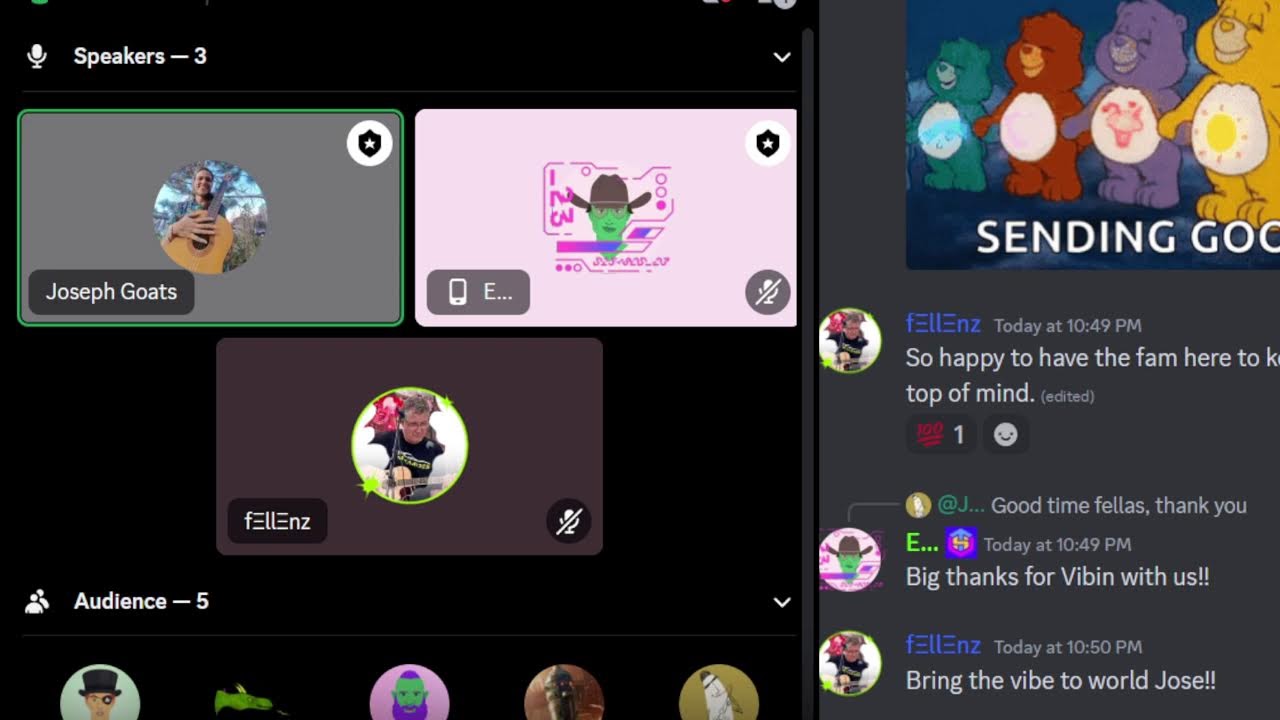Click the mobile phone icon on E... label

click(x=458, y=292)
